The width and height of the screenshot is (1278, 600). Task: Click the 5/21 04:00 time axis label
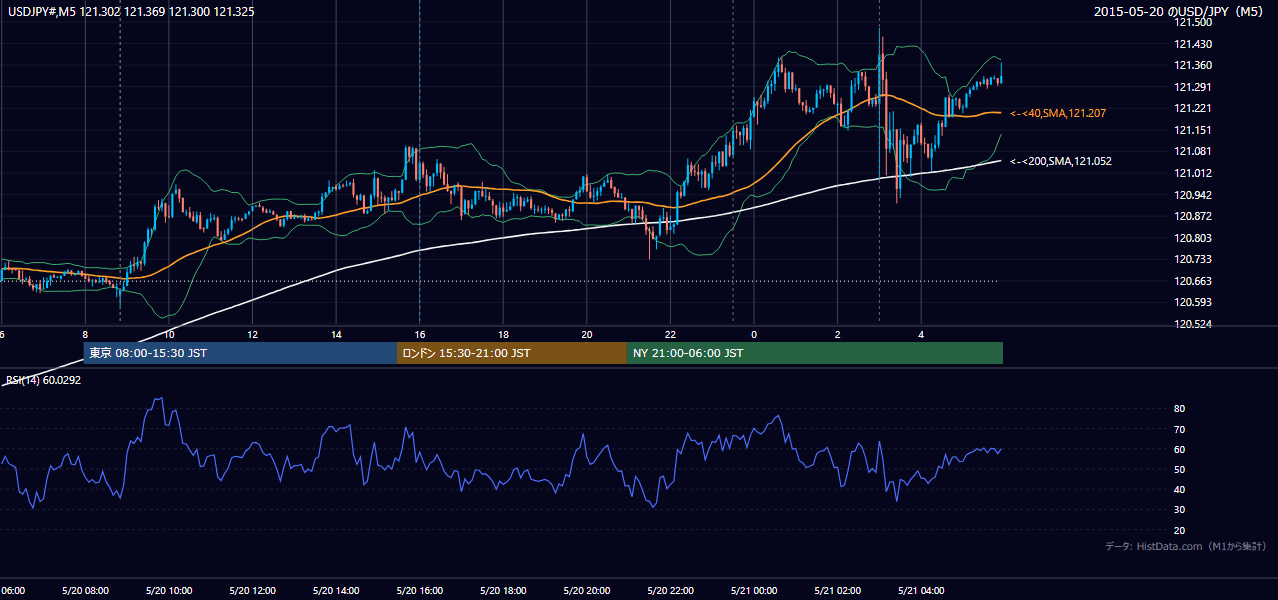pyautogui.click(x=922, y=591)
